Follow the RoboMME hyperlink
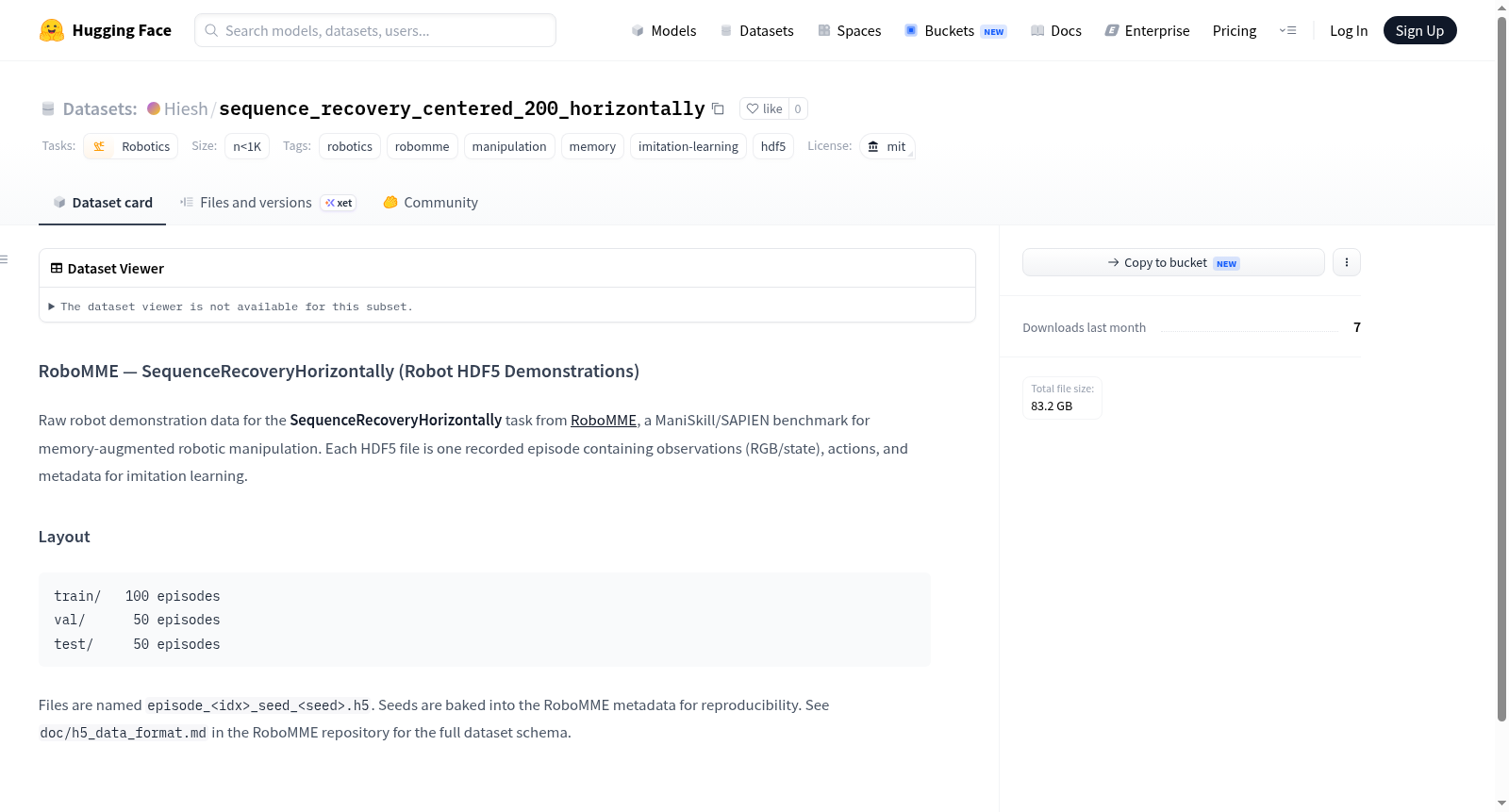The height and width of the screenshot is (812, 1509). (x=604, y=421)
